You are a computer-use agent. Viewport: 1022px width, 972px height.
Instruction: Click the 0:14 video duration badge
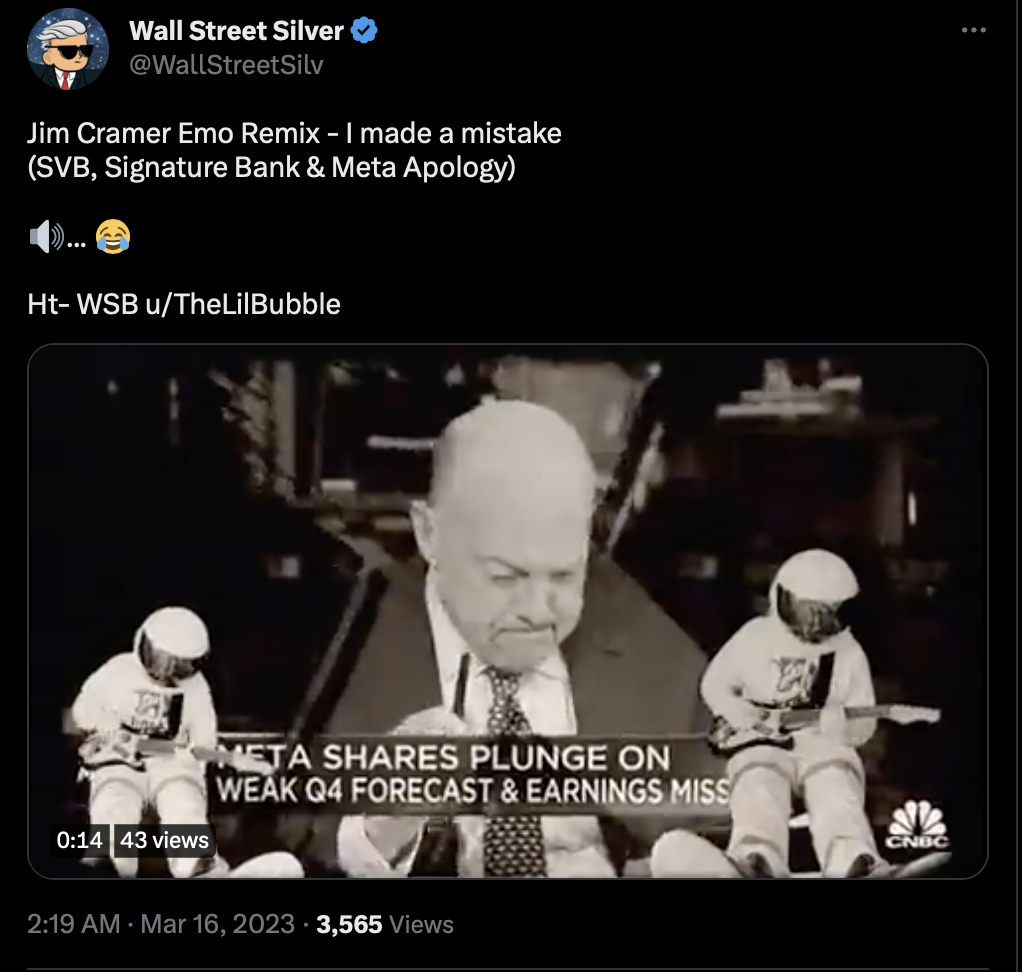pyautogui.click(x=80, y=840)
